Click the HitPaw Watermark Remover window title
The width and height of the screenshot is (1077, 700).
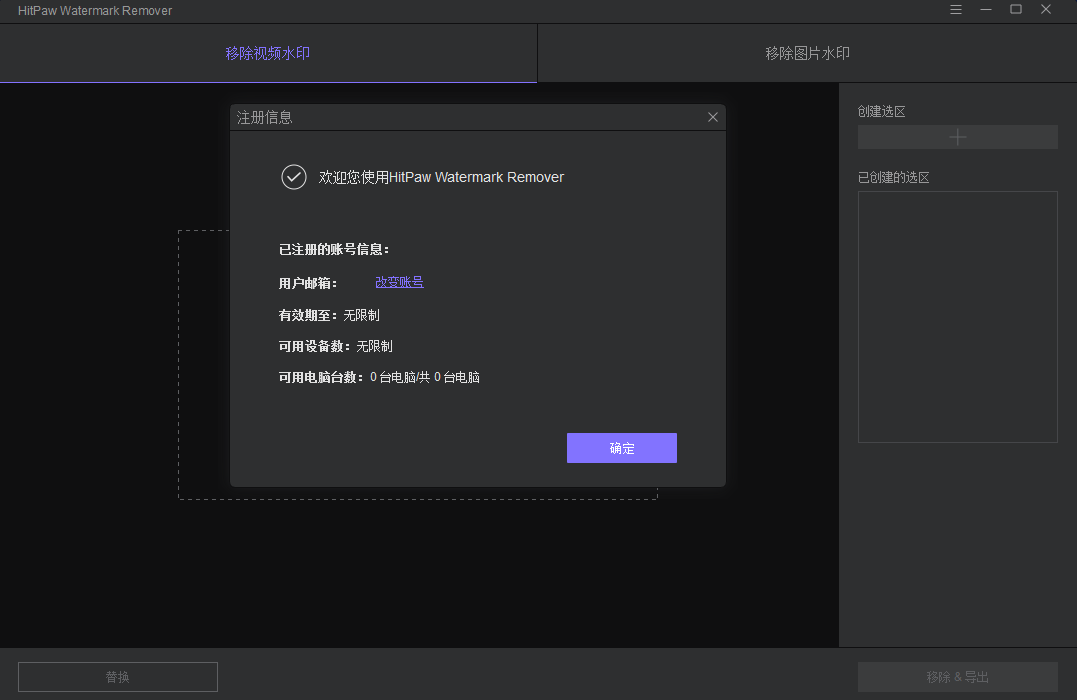point(95,10)
